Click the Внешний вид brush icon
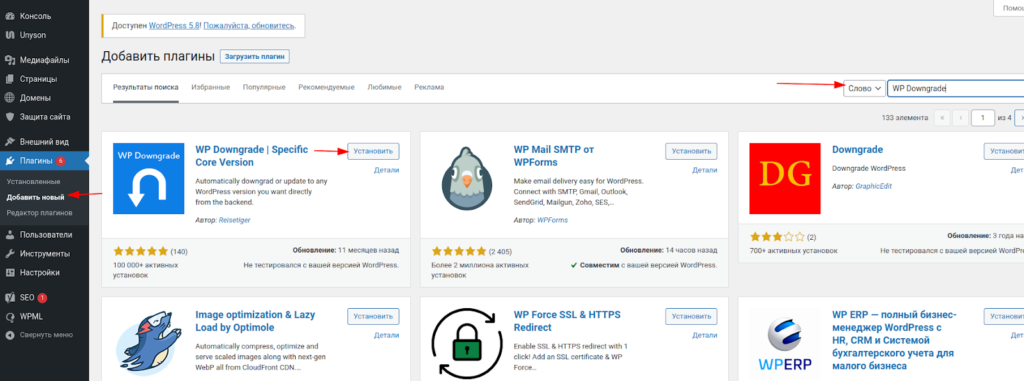1024x381 pixels. (x=10, y=142)
